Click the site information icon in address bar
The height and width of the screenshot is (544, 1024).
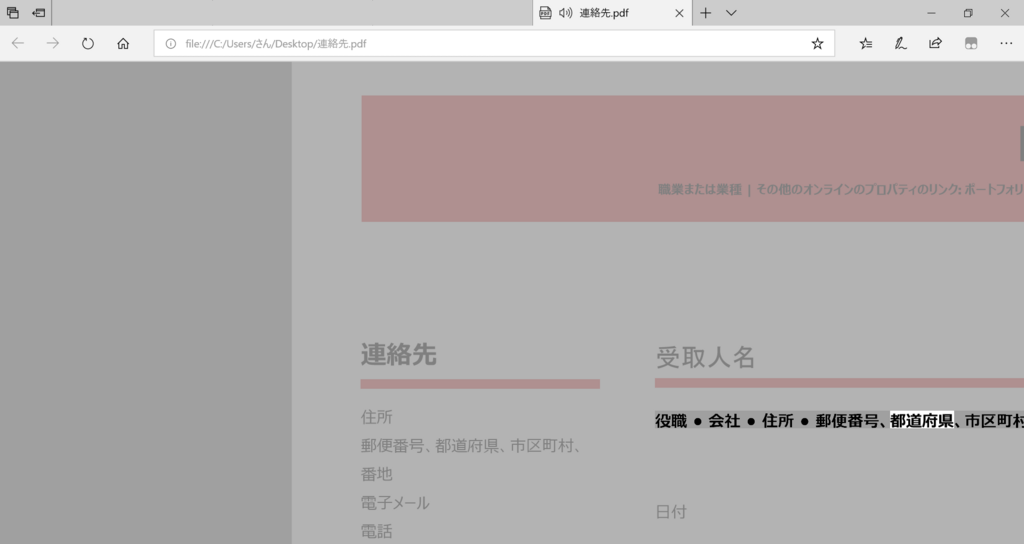pos(170,44)
